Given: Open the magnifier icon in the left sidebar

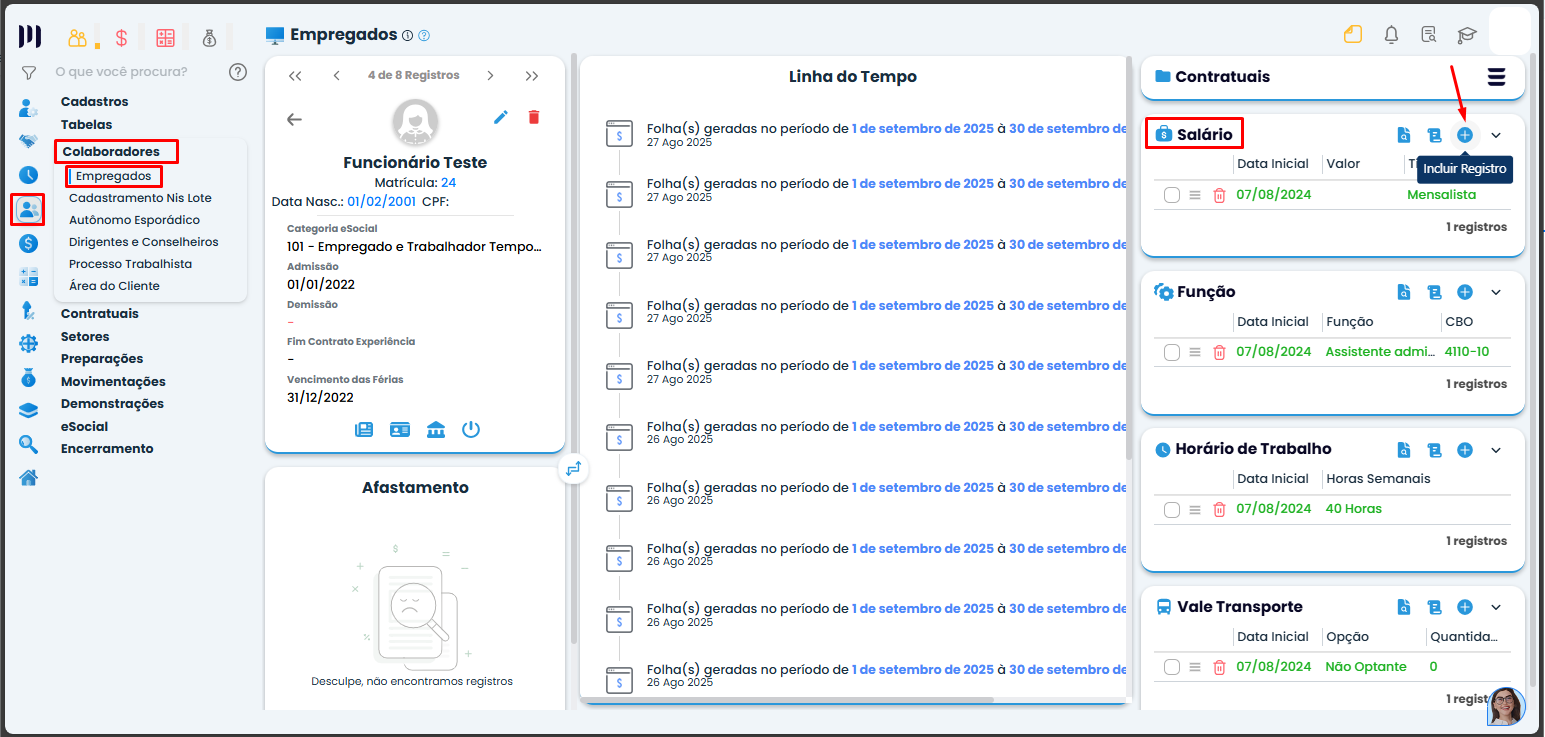Looking at the screenshot, I should click(x=28, y=445).
